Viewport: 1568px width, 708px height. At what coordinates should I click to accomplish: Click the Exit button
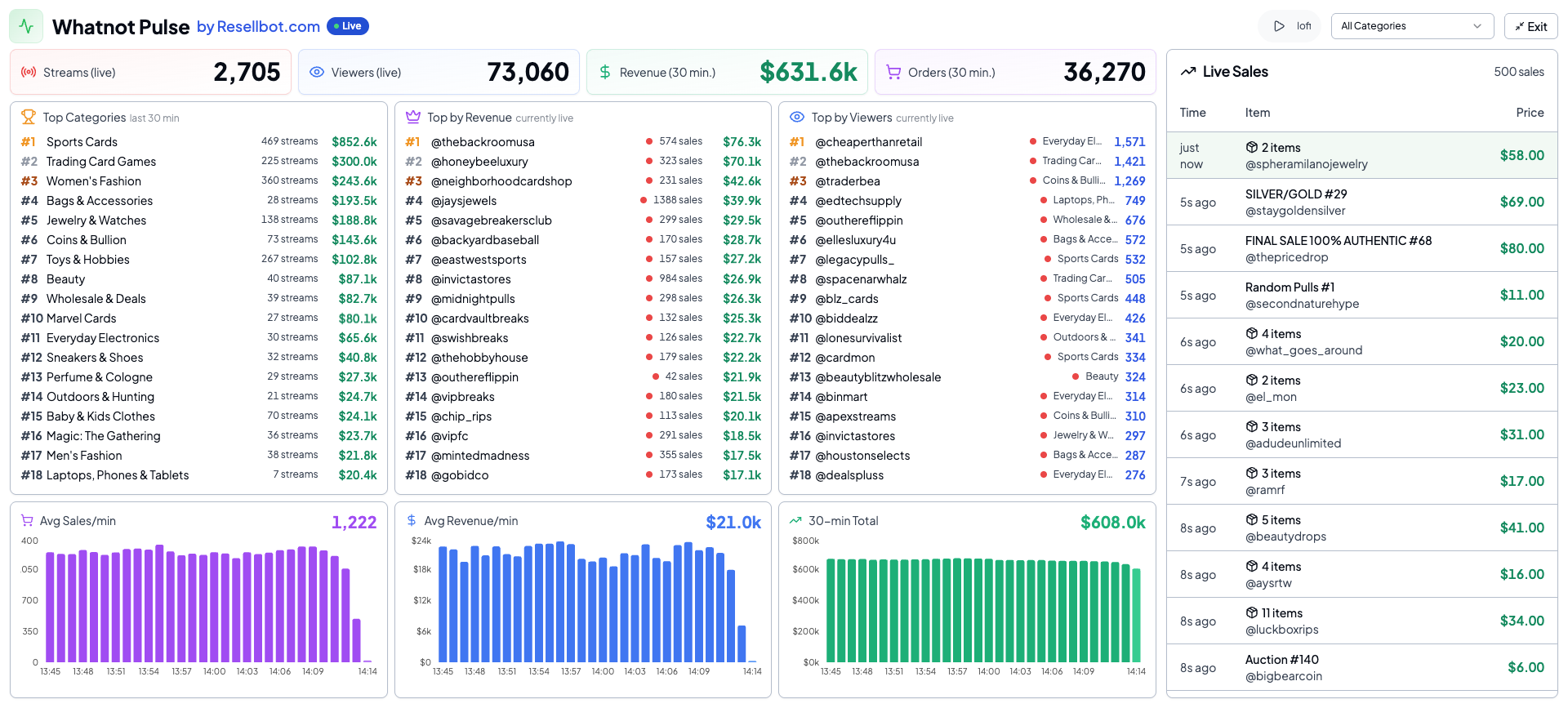1530,26
